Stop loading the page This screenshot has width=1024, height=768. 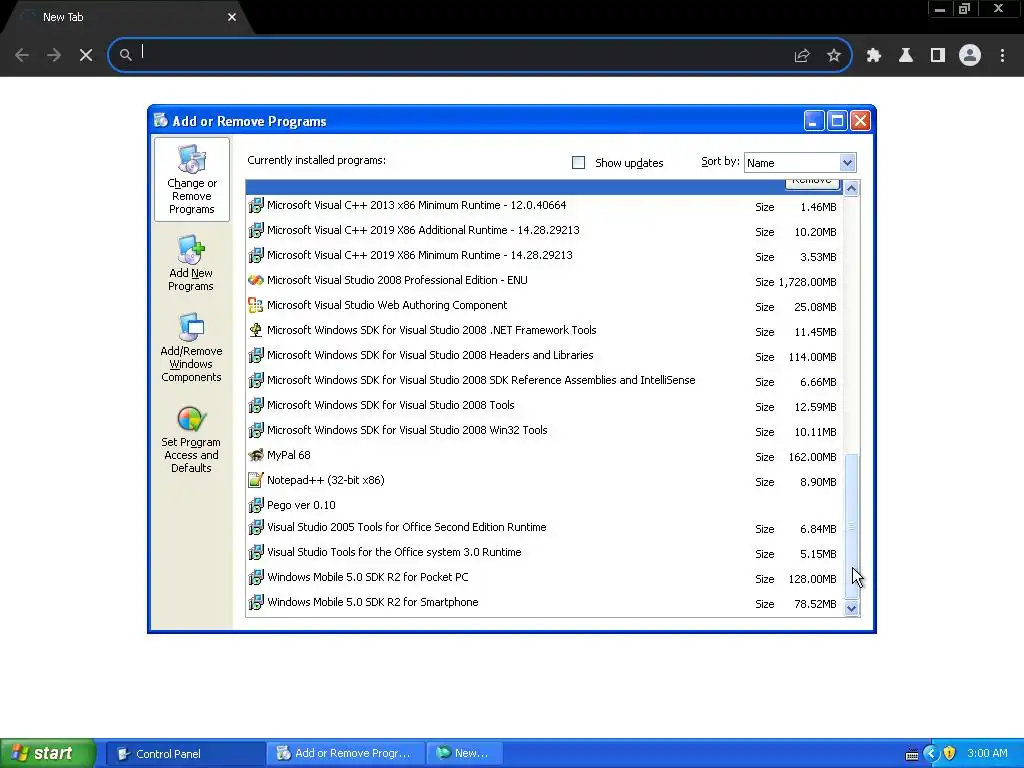[x=86, y=56]
